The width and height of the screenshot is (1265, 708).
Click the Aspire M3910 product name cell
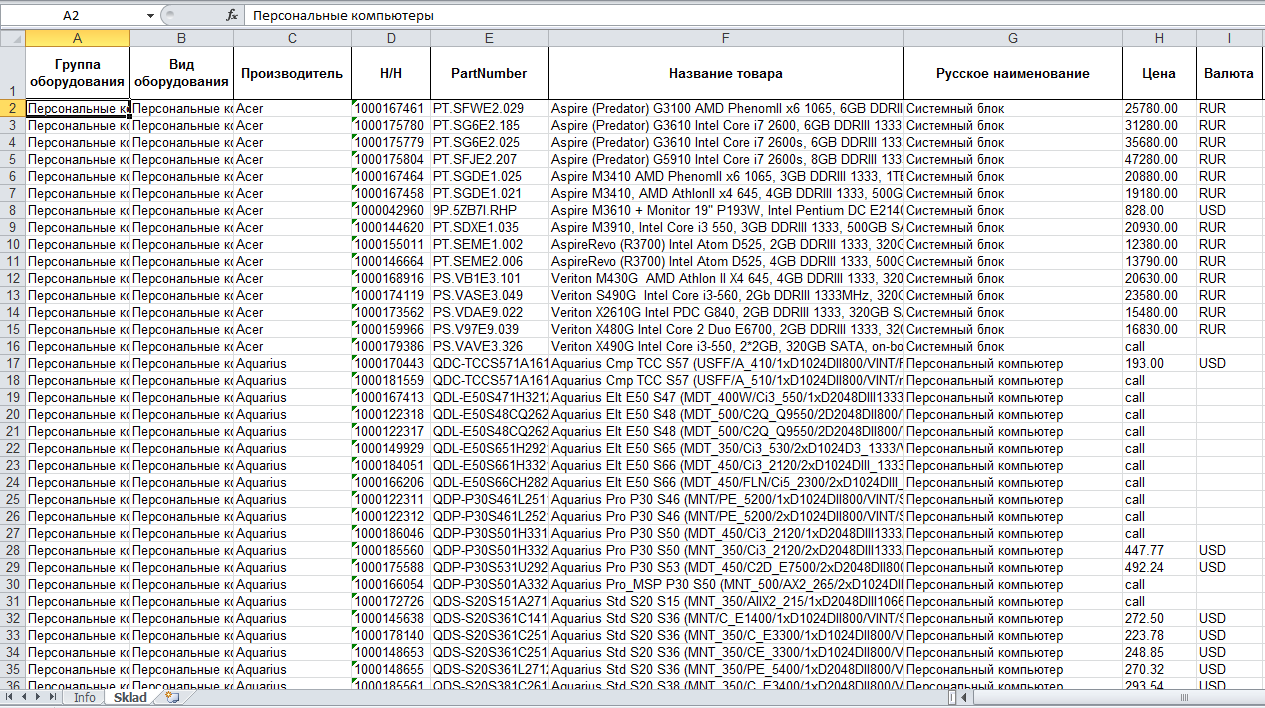(x=726, y=227)
